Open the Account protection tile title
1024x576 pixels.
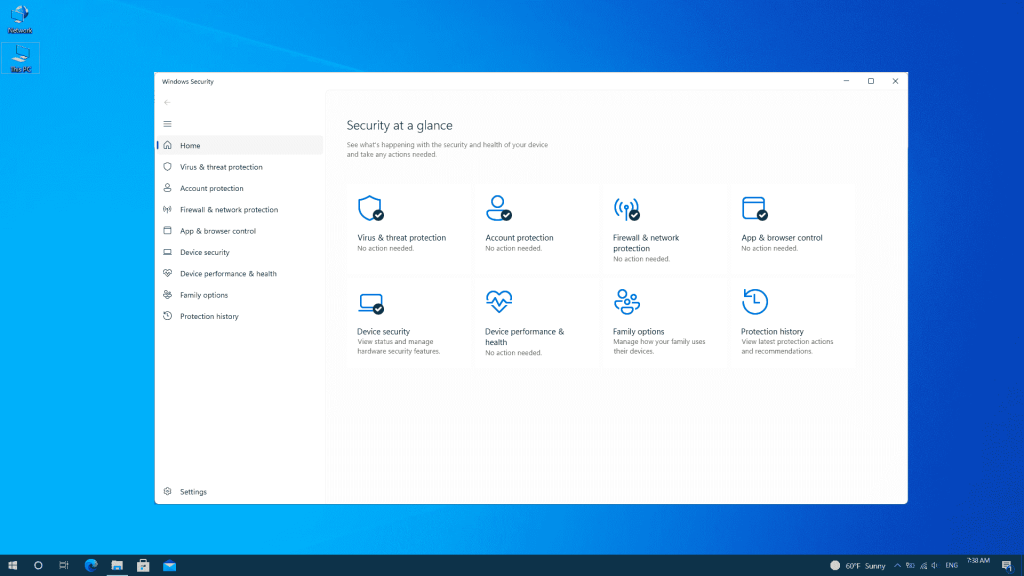(x=519, y=238)
